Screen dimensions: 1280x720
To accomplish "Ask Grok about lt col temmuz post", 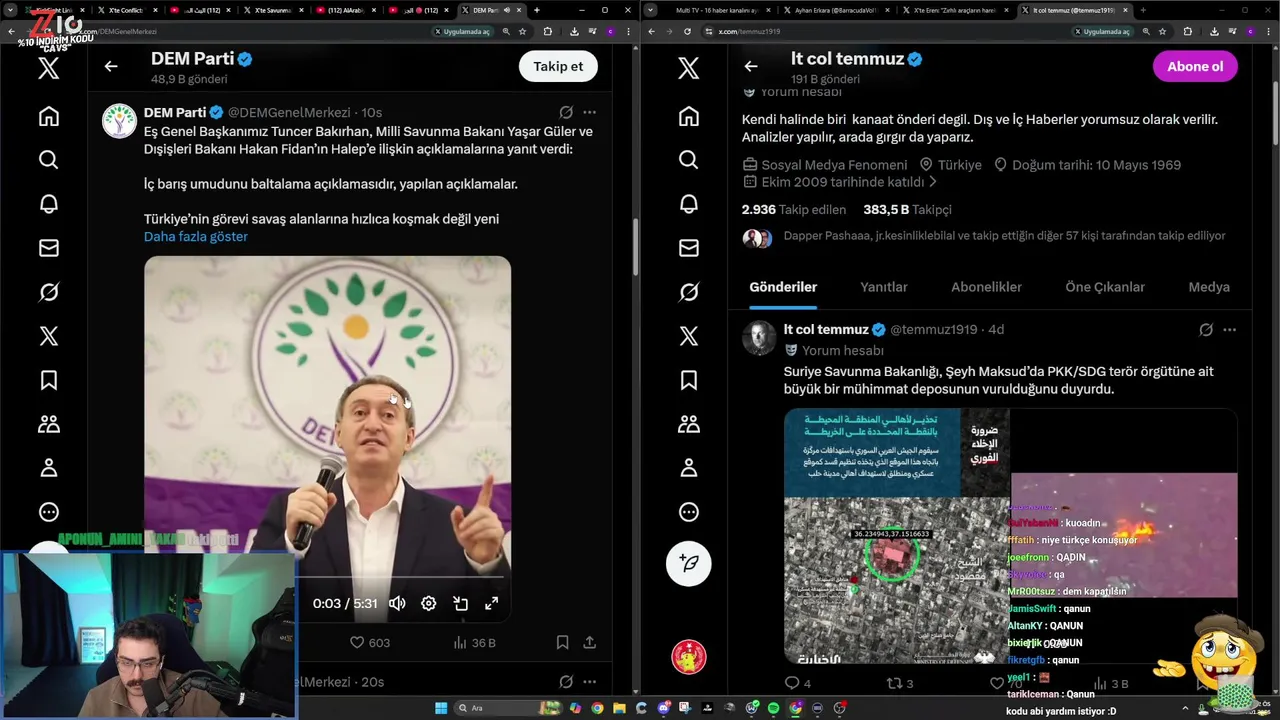I will 1206,329.
